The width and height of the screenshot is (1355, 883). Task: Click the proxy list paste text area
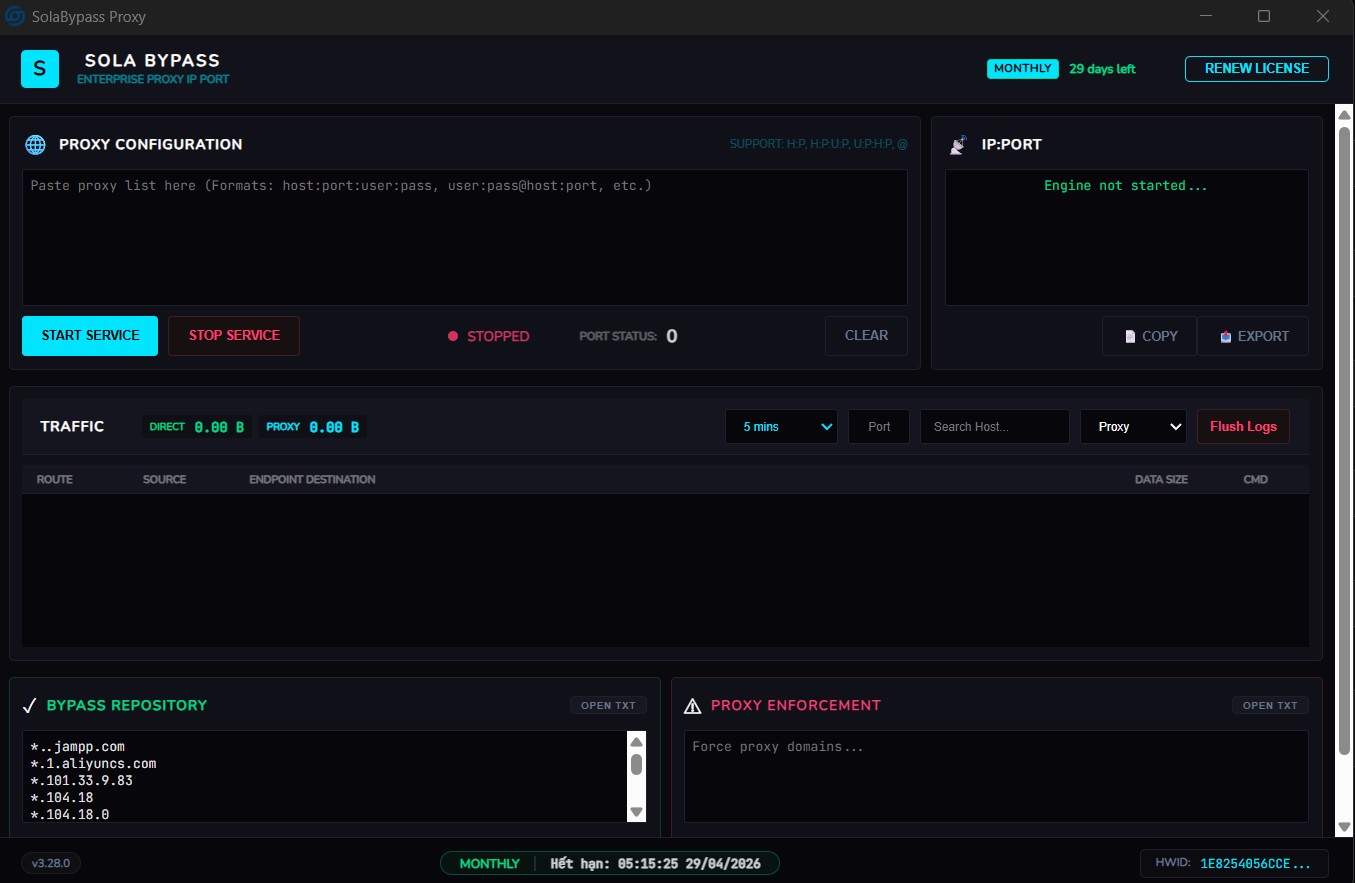pyautogui.click(x=464, y=238)
